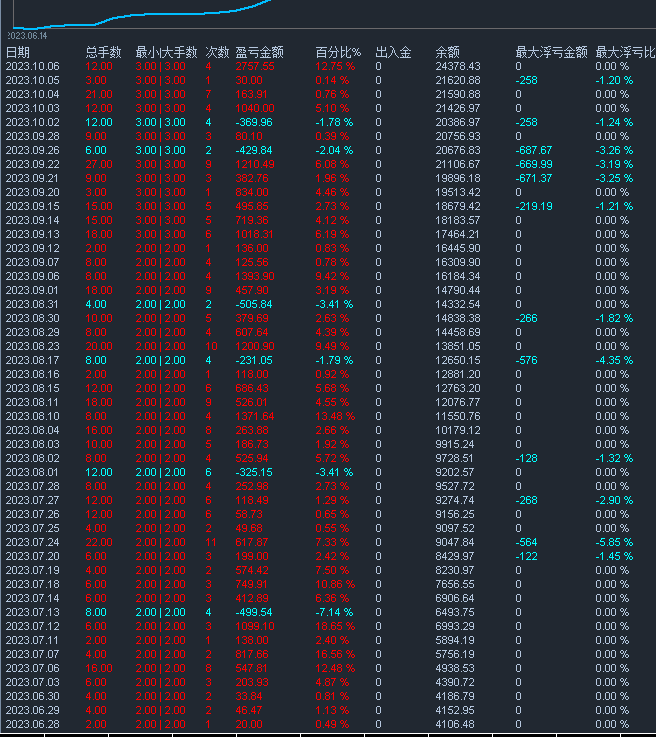Click the balance value 10179.12
Viewport: 656px width, 737px height.
[458, 431]
